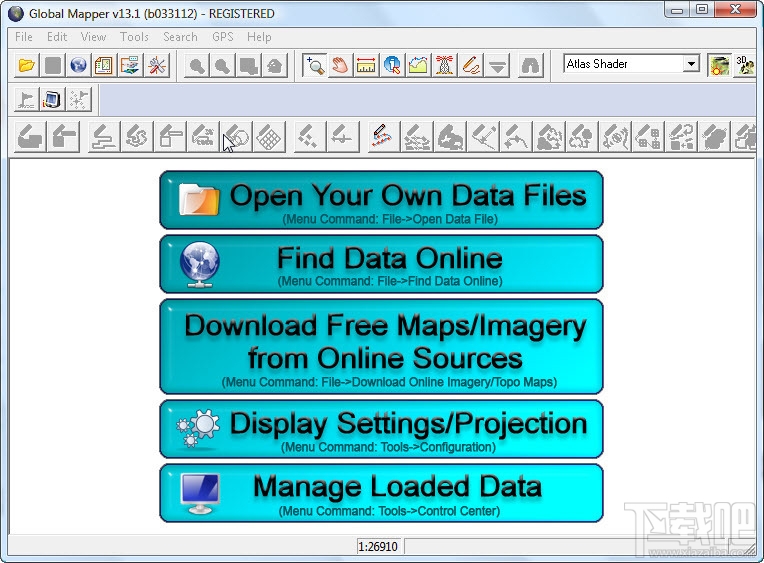
Task: Click Find Data Online button
Action: click(x=381, y=264)
